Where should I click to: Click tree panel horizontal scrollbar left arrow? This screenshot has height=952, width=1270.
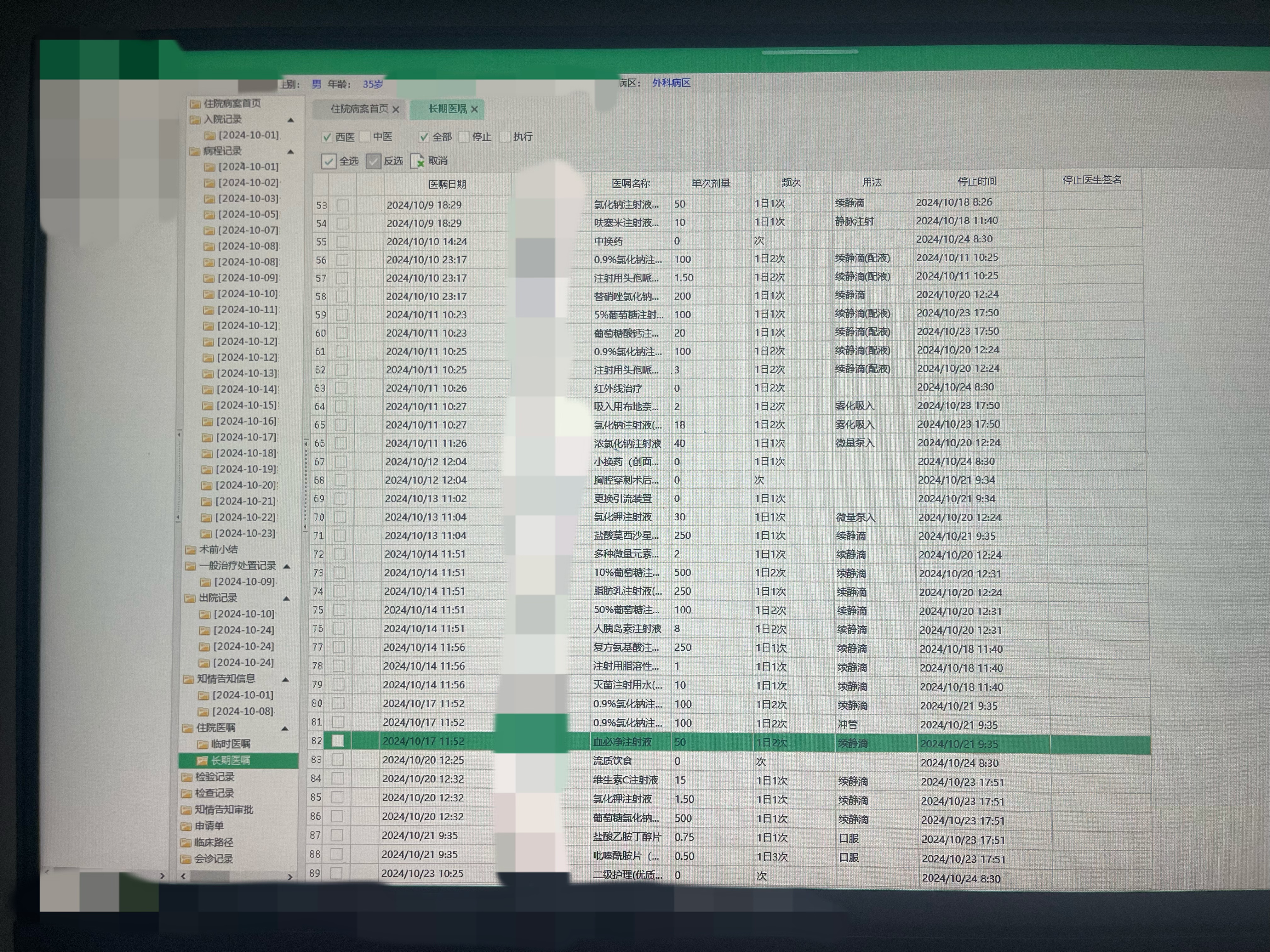[183, 876]
